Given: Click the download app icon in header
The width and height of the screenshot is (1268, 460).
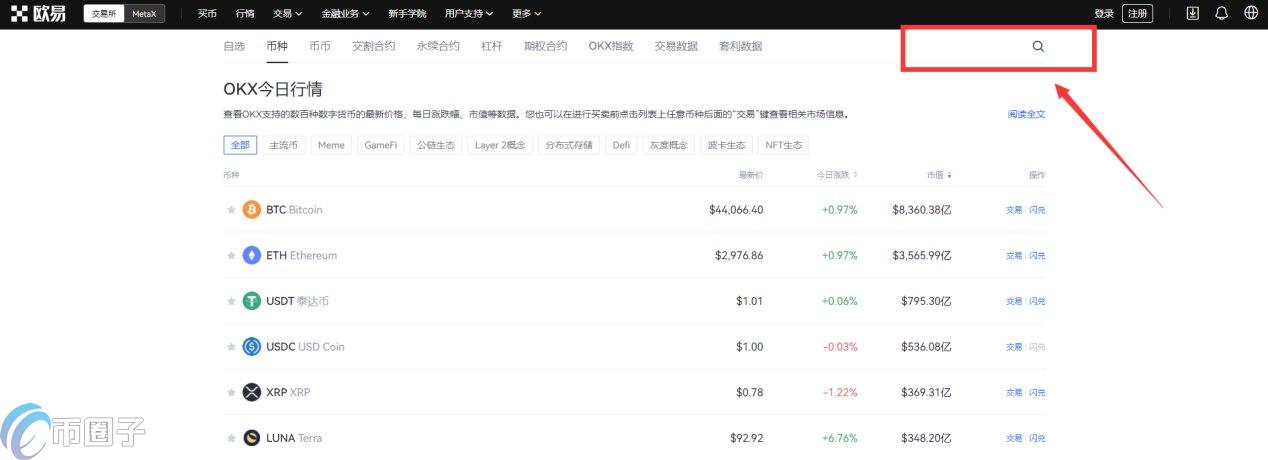Looking at the screenshot, I should tap(1192, 13).
